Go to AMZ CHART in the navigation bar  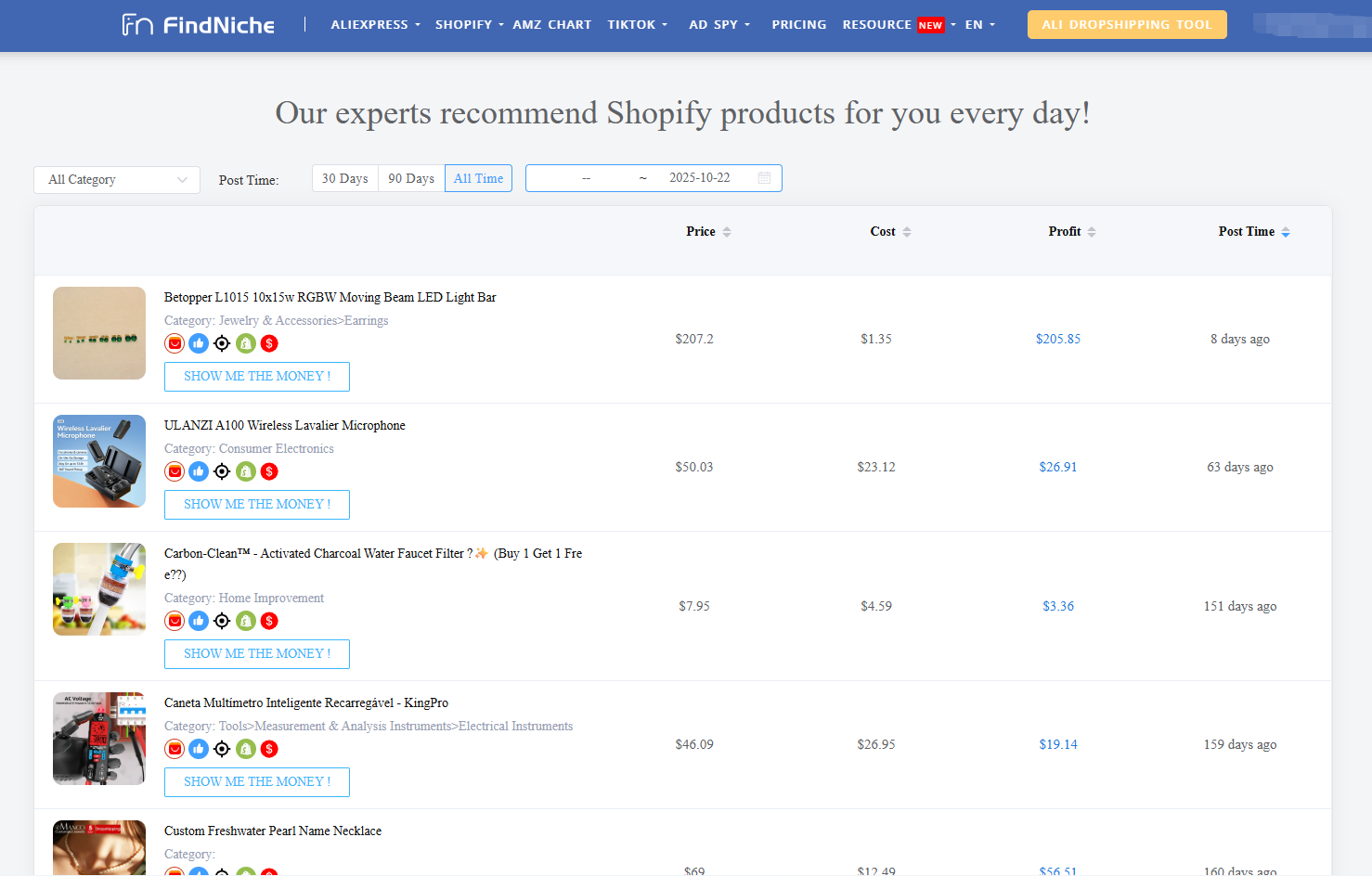coord(551,25)
